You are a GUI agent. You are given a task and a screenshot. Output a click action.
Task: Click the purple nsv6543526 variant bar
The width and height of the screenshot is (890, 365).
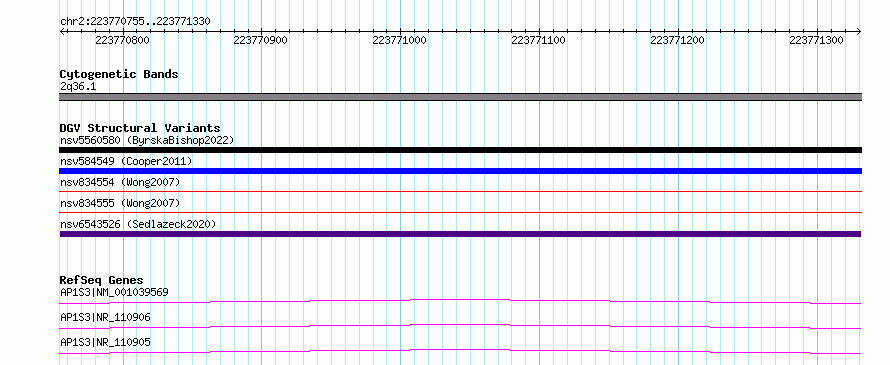(460, 234)
